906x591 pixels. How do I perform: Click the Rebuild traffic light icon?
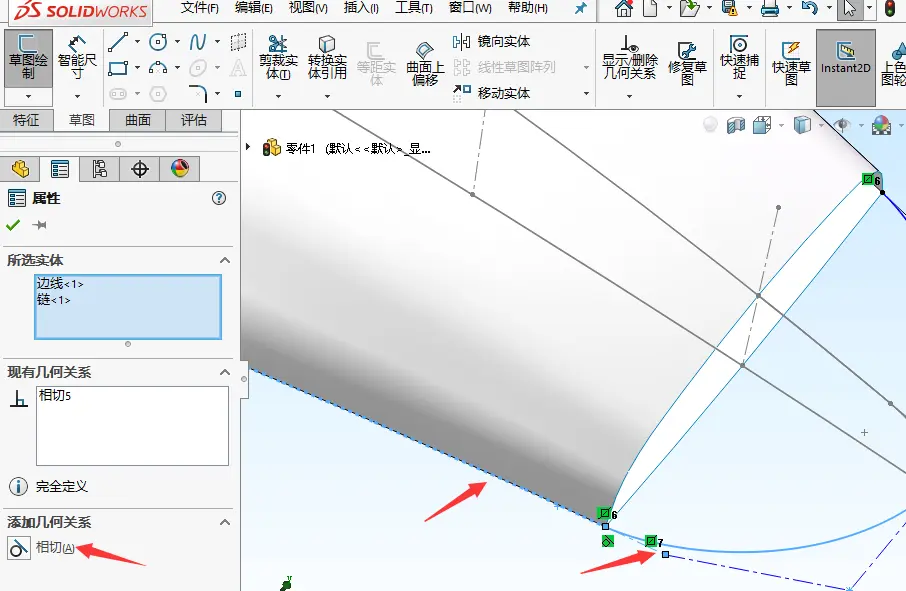[890, 9]
